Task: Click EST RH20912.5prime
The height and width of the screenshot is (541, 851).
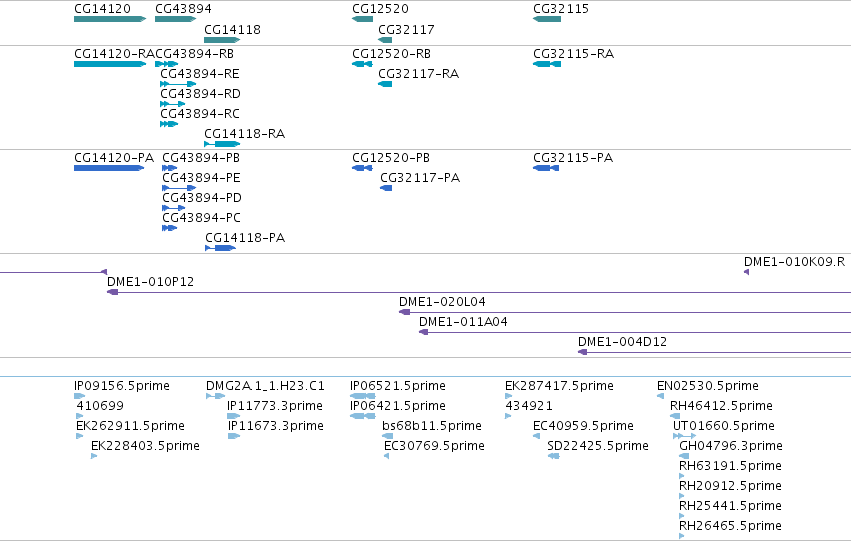Action: click(x=682, y=497)
